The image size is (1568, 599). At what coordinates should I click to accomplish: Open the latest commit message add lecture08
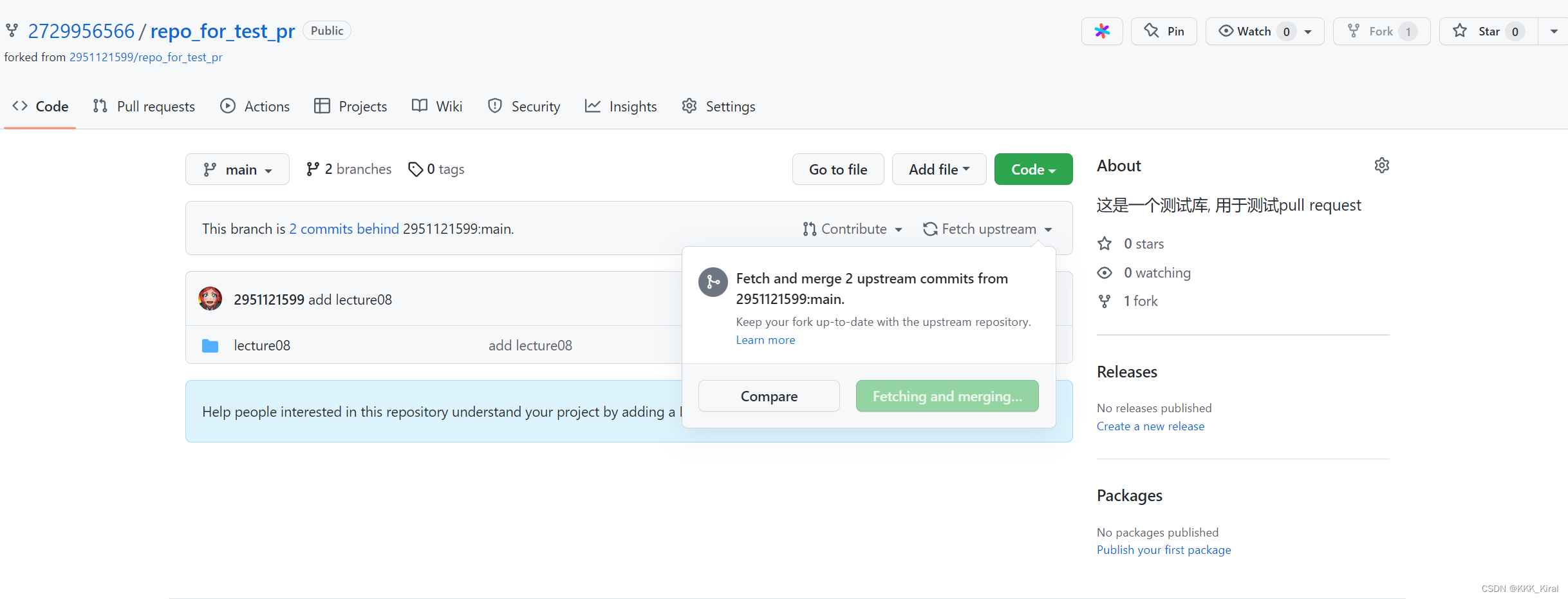coord(350,299)
